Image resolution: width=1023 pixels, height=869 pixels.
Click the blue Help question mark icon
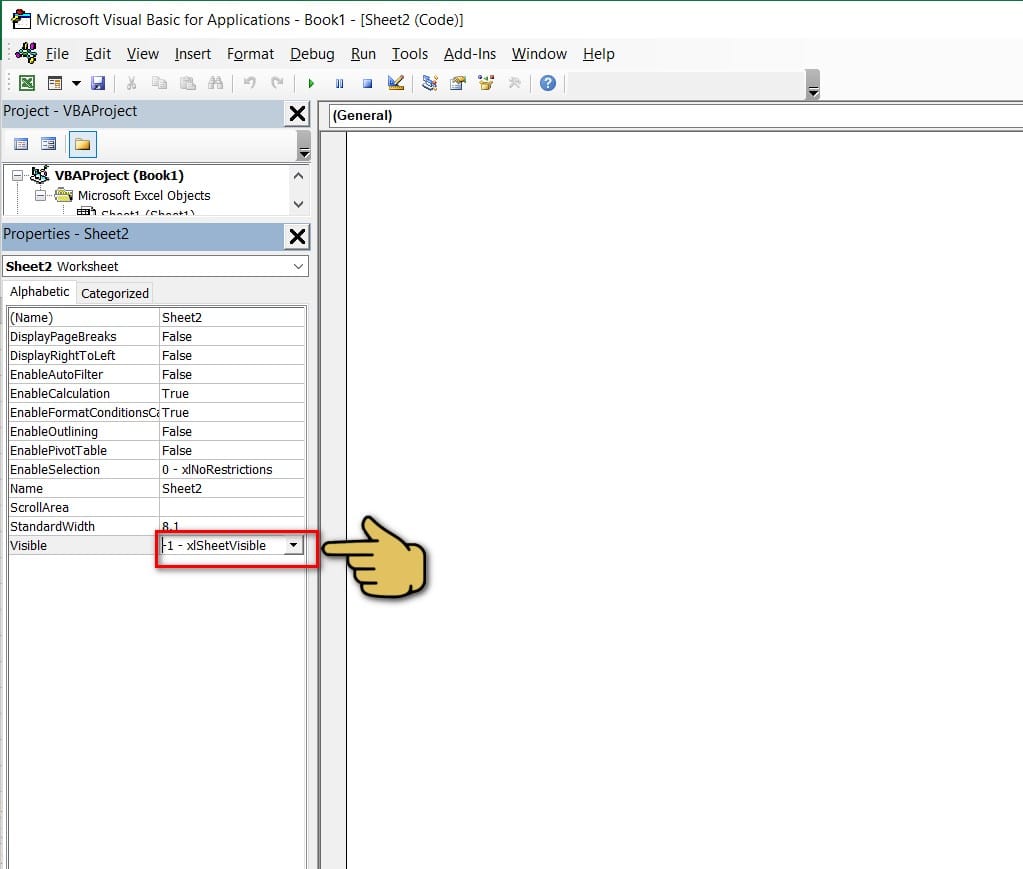pos(547,84)
